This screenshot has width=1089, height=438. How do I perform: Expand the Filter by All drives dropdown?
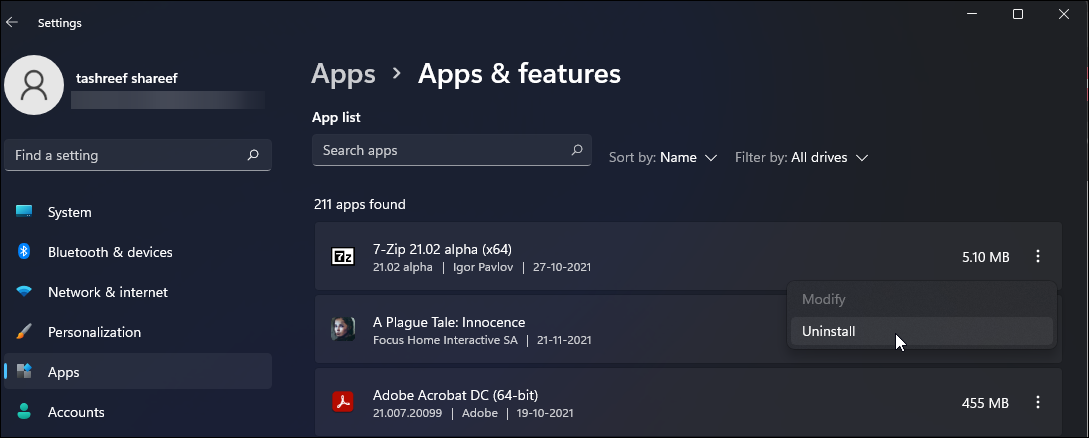pyautogui.click(x=802, y=157)
